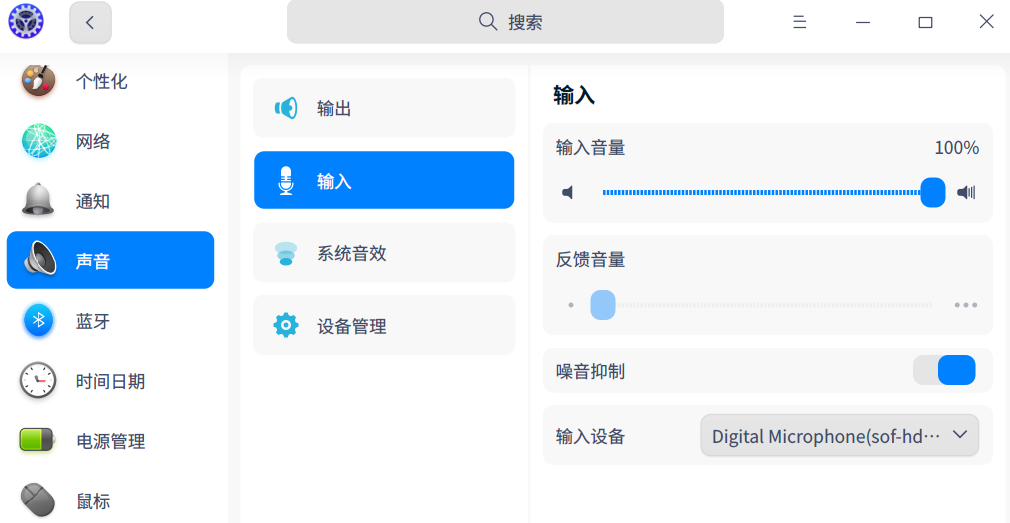The height and width of the screenshot is (523, 1010).
Task: Click the magnifier search icon
Action: 488,22
